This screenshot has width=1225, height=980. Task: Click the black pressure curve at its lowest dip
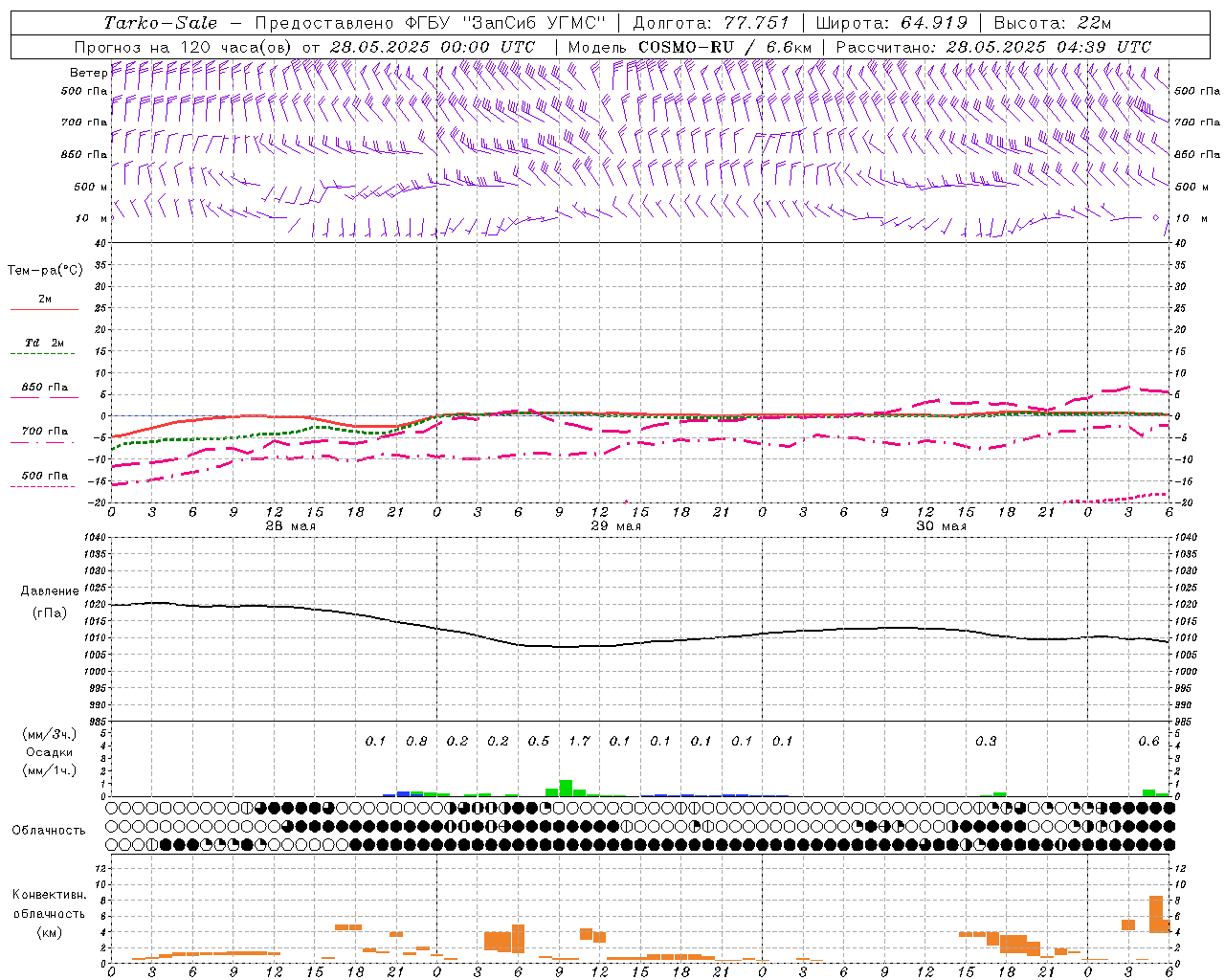(x=565, y=647)
